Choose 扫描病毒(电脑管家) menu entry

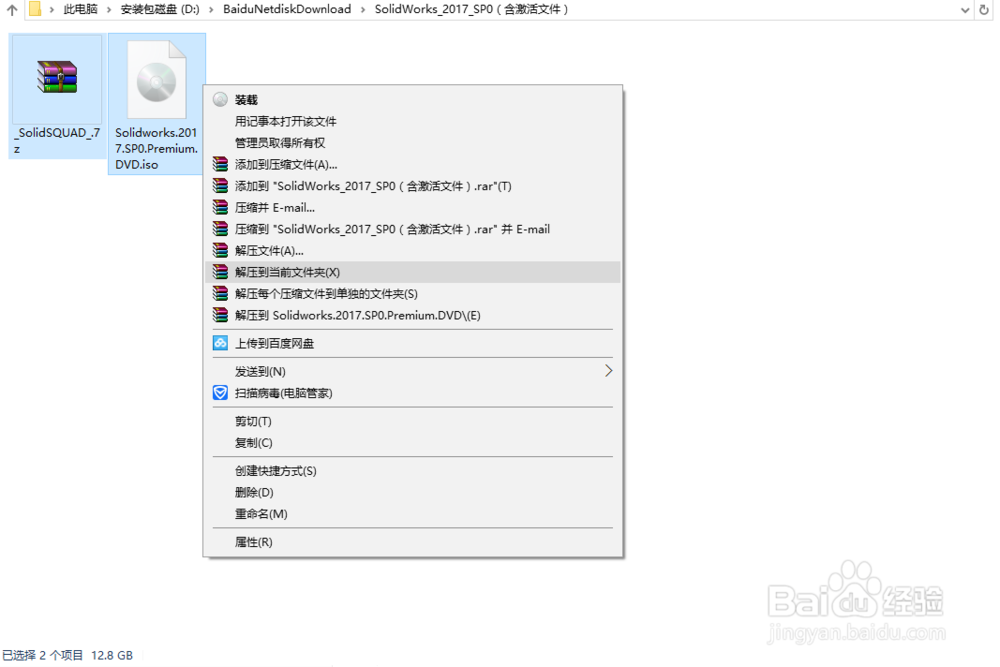pos(413,393)
